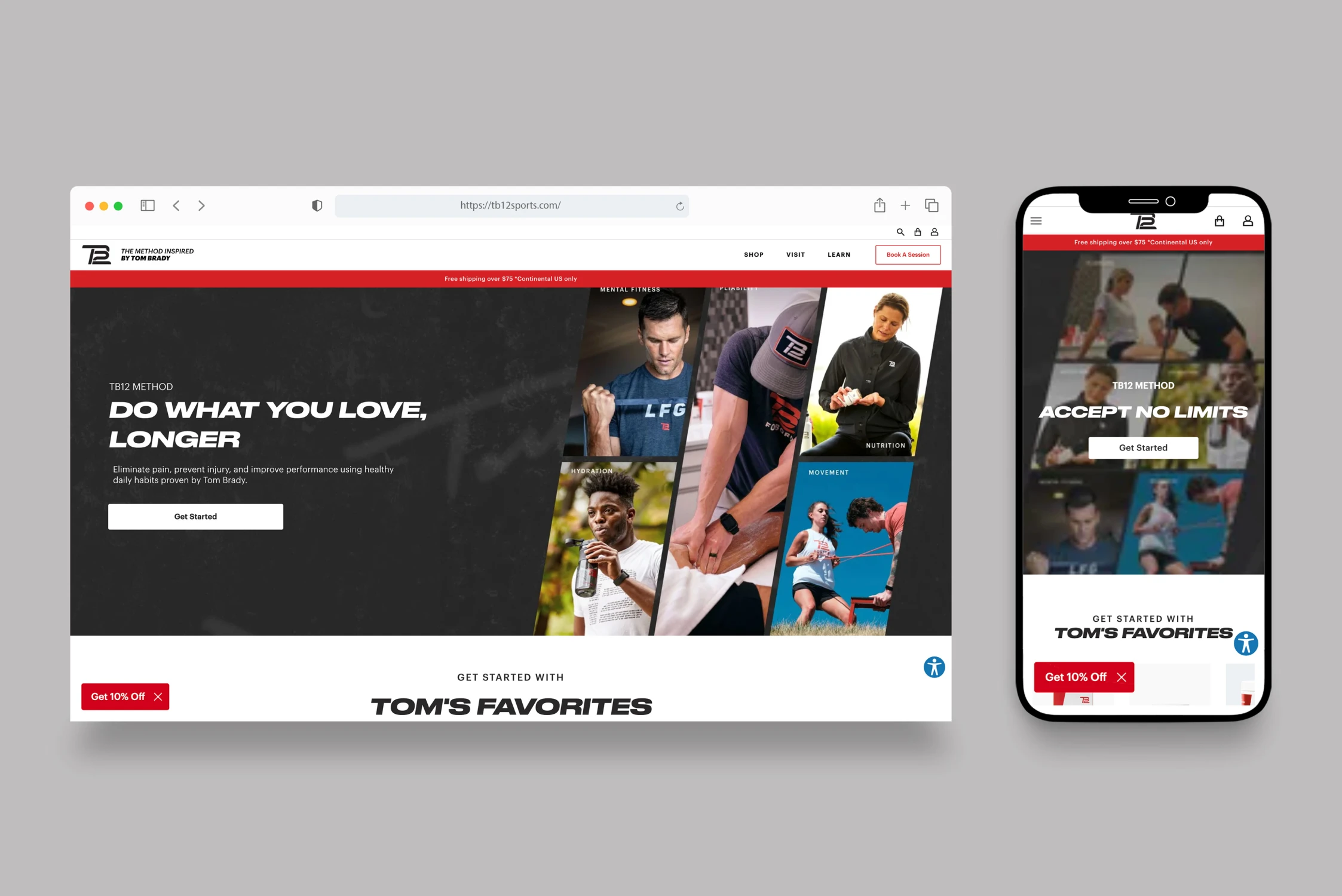Click the accessibility icon bottom right
Viewport: 1342px width, 896px height.
point(933,667)
